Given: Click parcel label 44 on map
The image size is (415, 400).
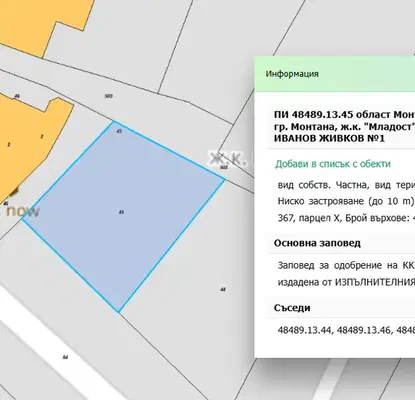Looking at the screenshot, I should pos(223,289).
